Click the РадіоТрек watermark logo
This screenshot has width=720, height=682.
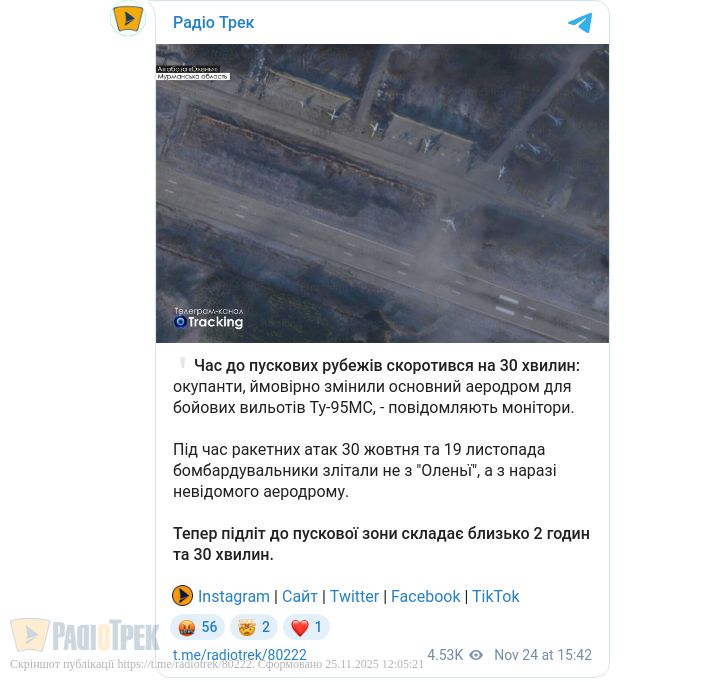(x=84, y=635)
